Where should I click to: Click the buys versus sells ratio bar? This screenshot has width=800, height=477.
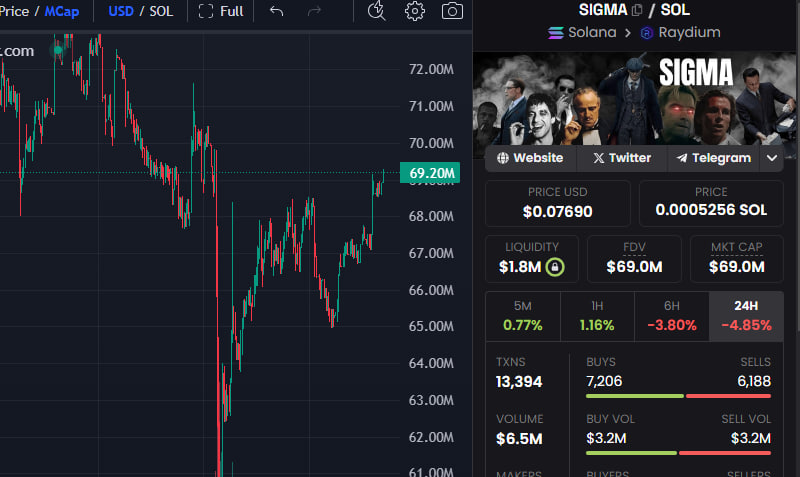[x=678, y=396]
